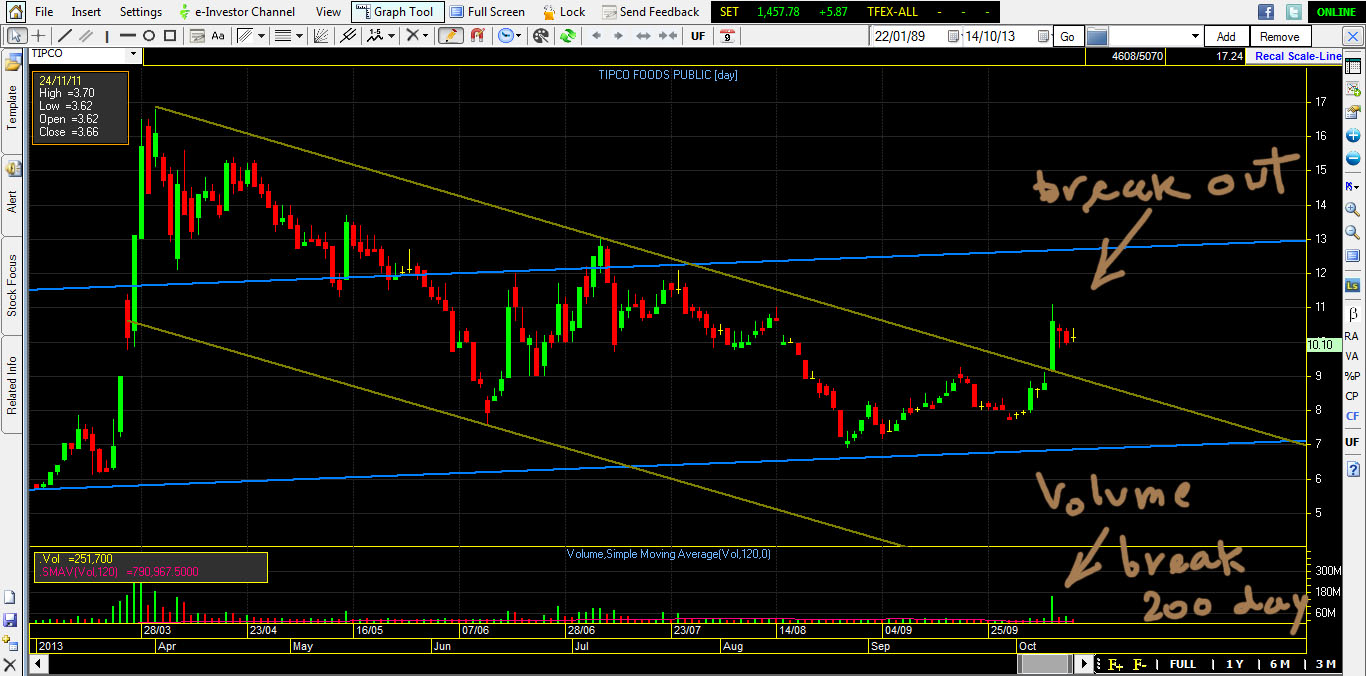Toggle %P in the right sidebar
The width and height of the screenshot is (1366, 676).
(1352, 376)
